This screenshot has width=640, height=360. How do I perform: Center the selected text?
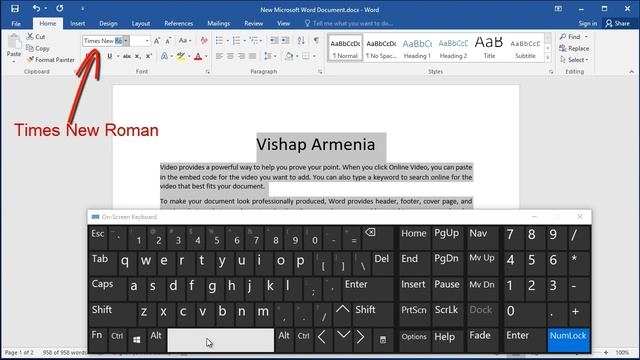[x=230, y=56]
